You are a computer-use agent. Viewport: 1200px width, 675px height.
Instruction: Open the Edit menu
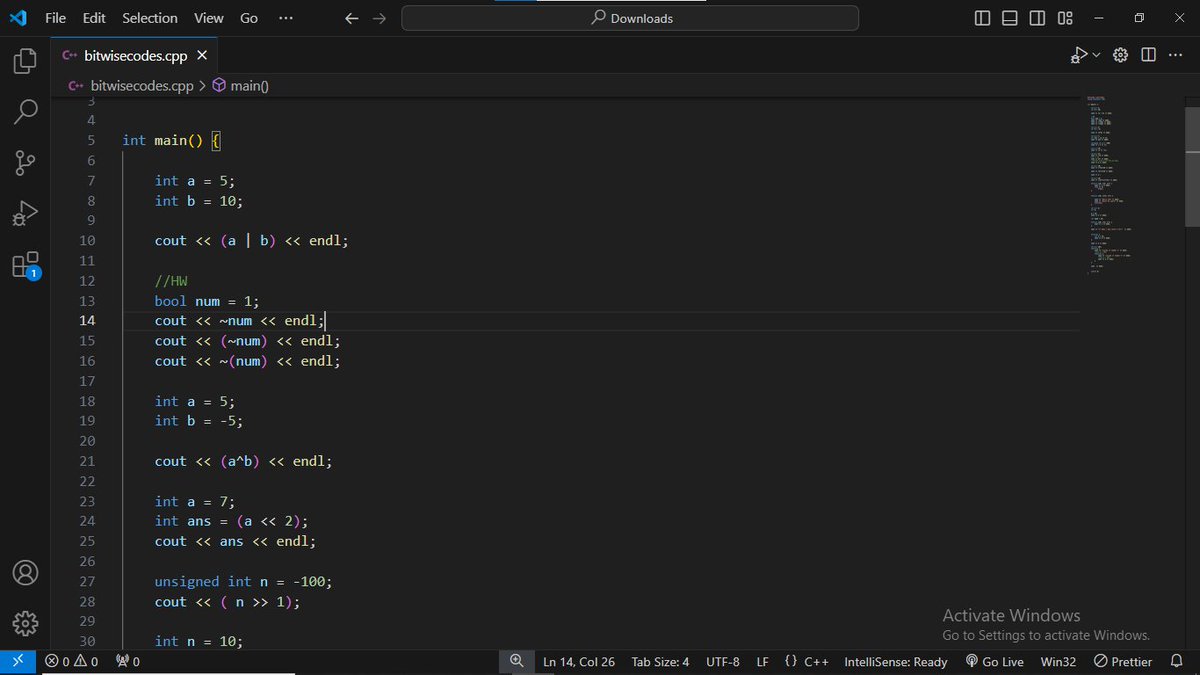(94, 18)
